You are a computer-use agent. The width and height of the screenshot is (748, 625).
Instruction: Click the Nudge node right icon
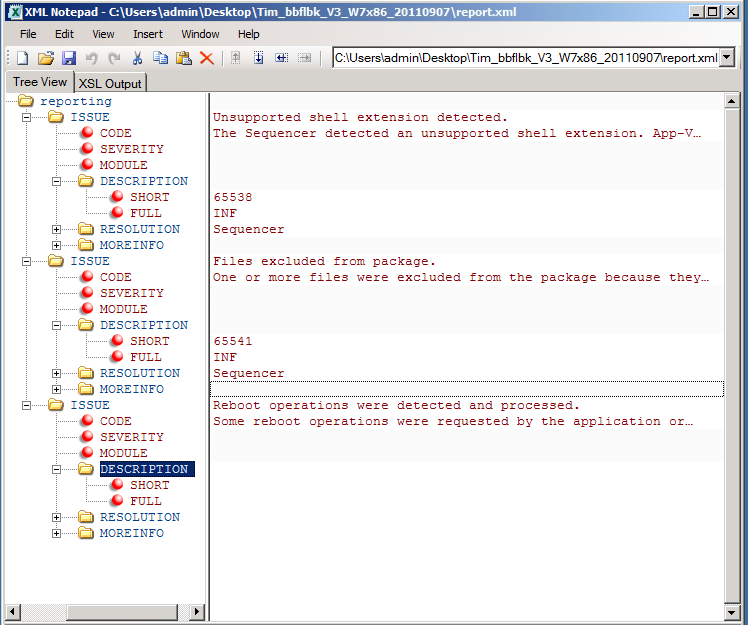pos(304,58)
